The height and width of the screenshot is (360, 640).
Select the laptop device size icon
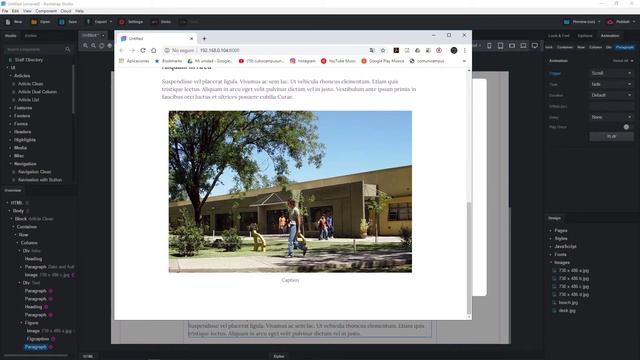tap(523, 46)
